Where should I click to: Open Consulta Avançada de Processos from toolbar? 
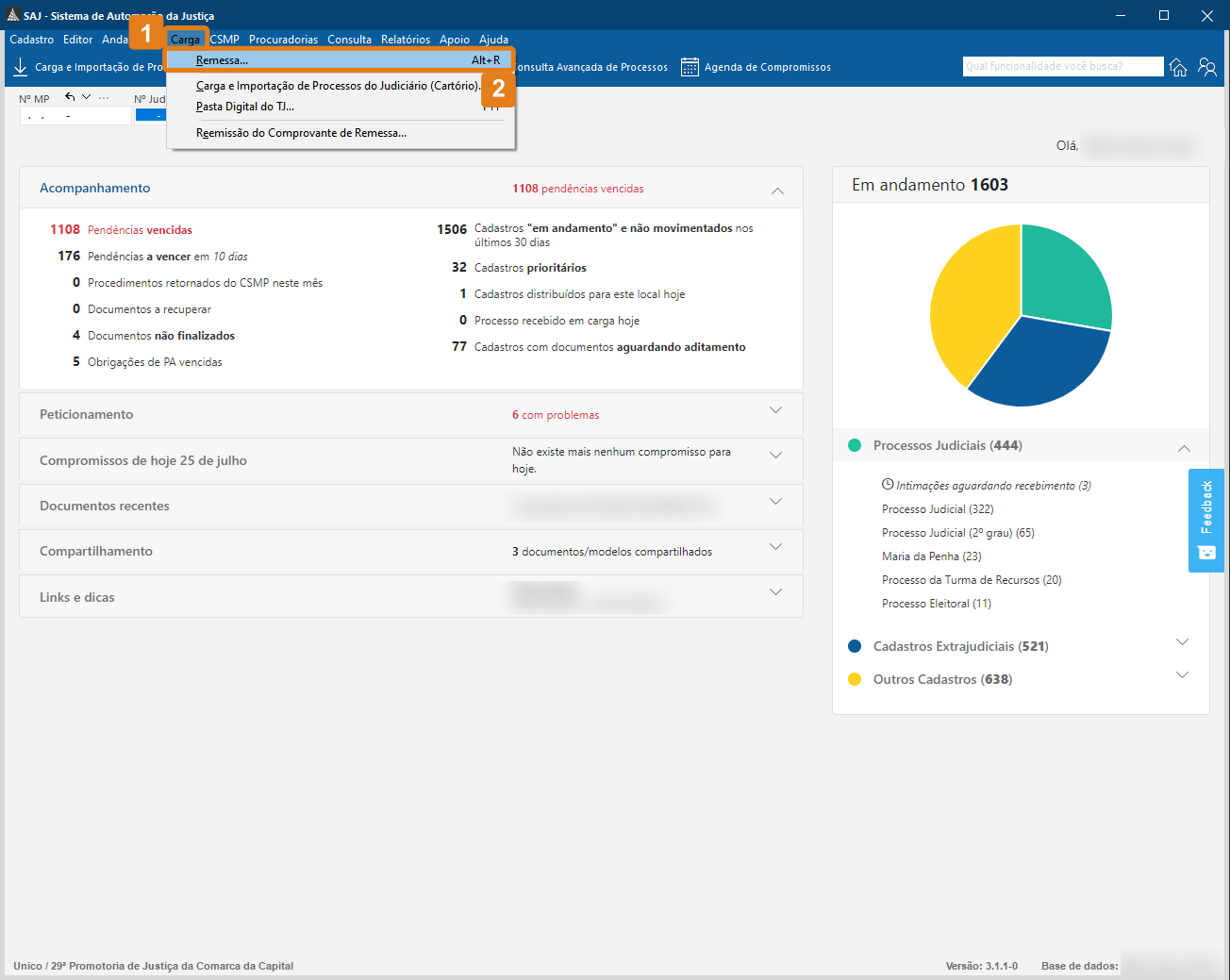click(x=592, y=67)
